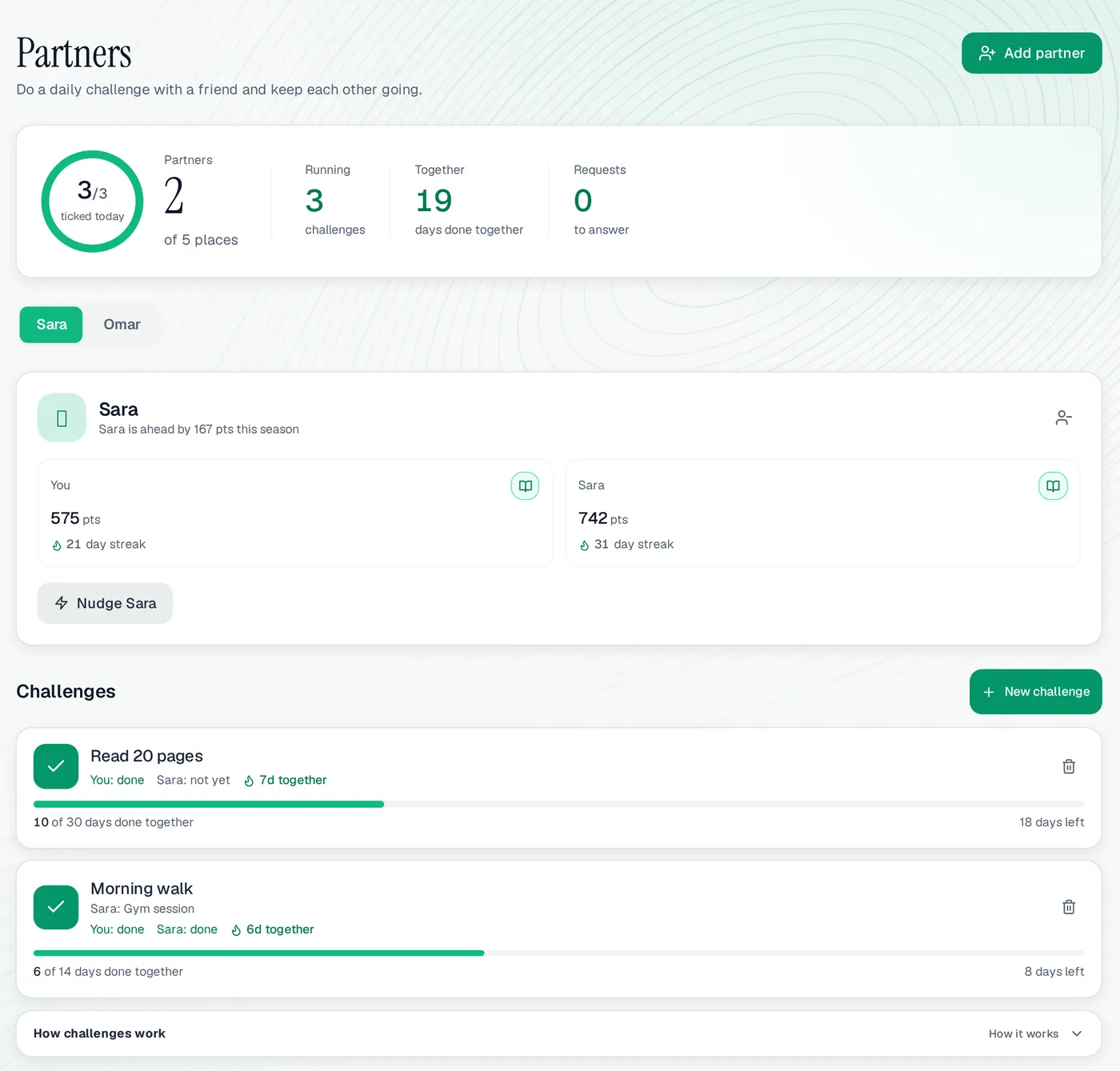Click the Morning walk progress bar
The height and width of the screenshot is (1071, 1120).
point(558,953)
